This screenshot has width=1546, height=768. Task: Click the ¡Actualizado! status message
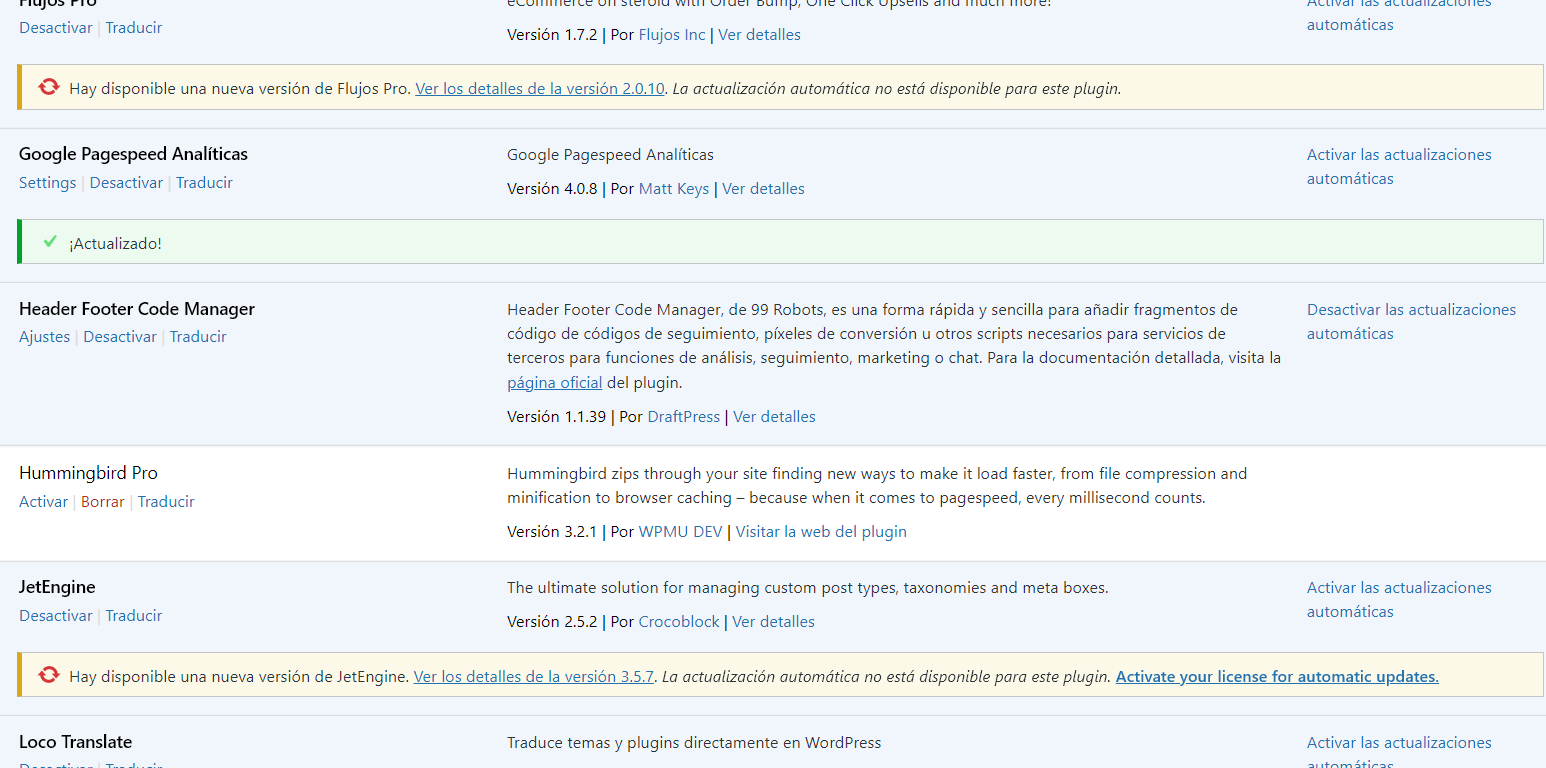(115, 243)
